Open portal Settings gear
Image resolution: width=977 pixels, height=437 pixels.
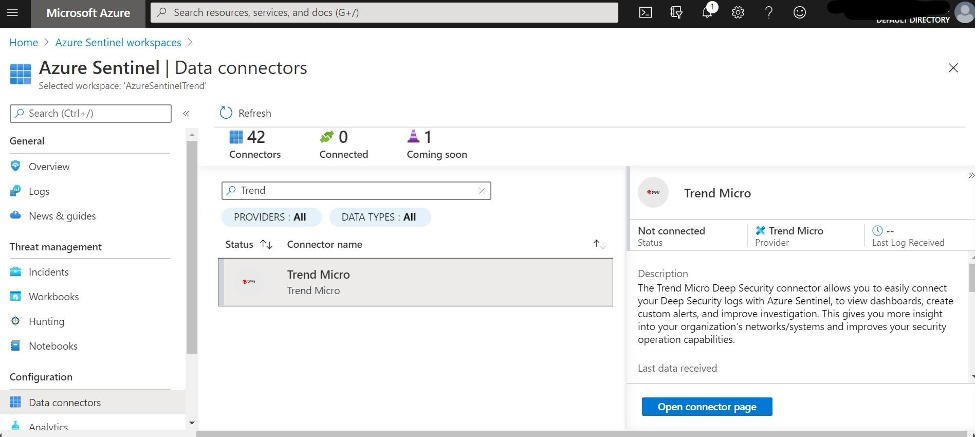coord(738,12)
